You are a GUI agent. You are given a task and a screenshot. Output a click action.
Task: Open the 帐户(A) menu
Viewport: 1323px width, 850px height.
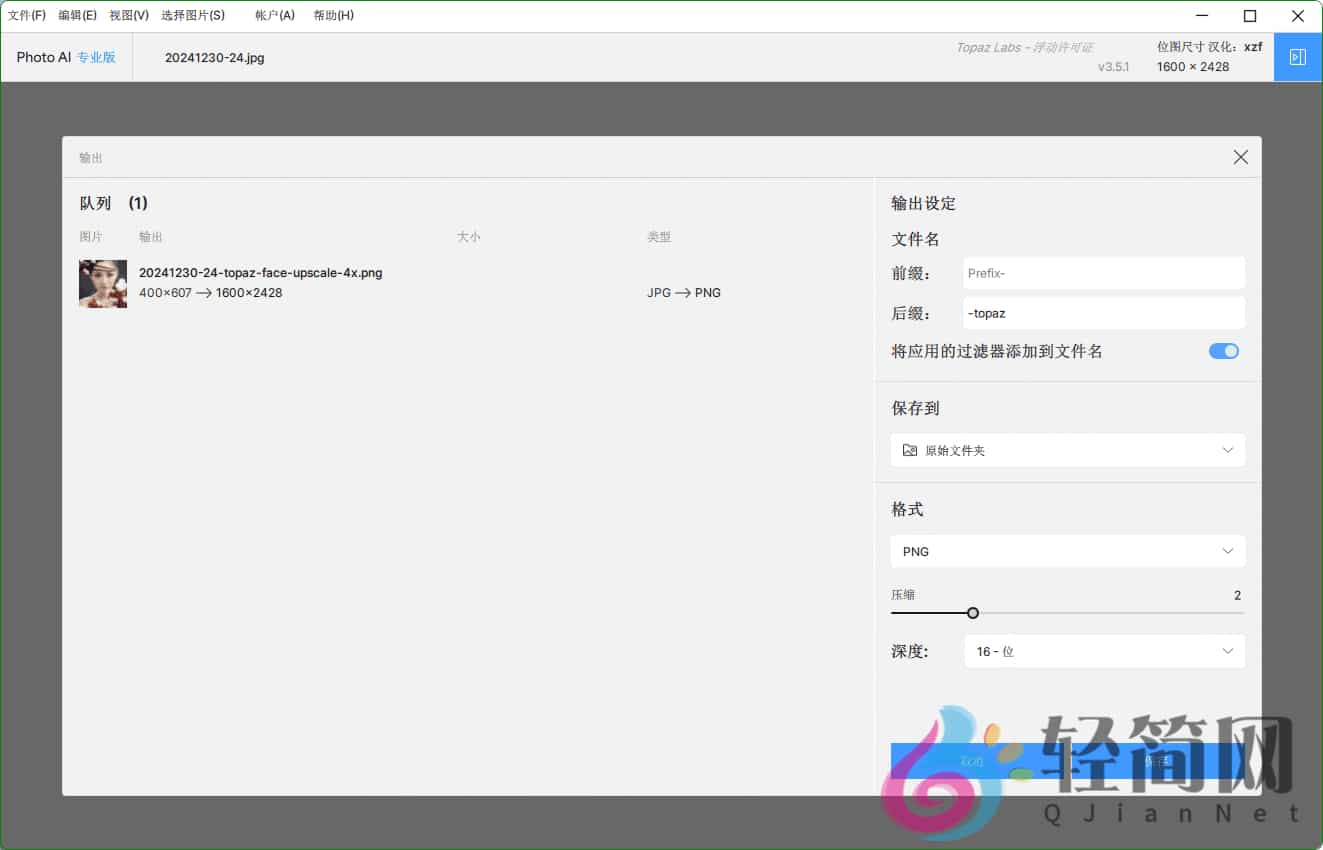(273, 15)
